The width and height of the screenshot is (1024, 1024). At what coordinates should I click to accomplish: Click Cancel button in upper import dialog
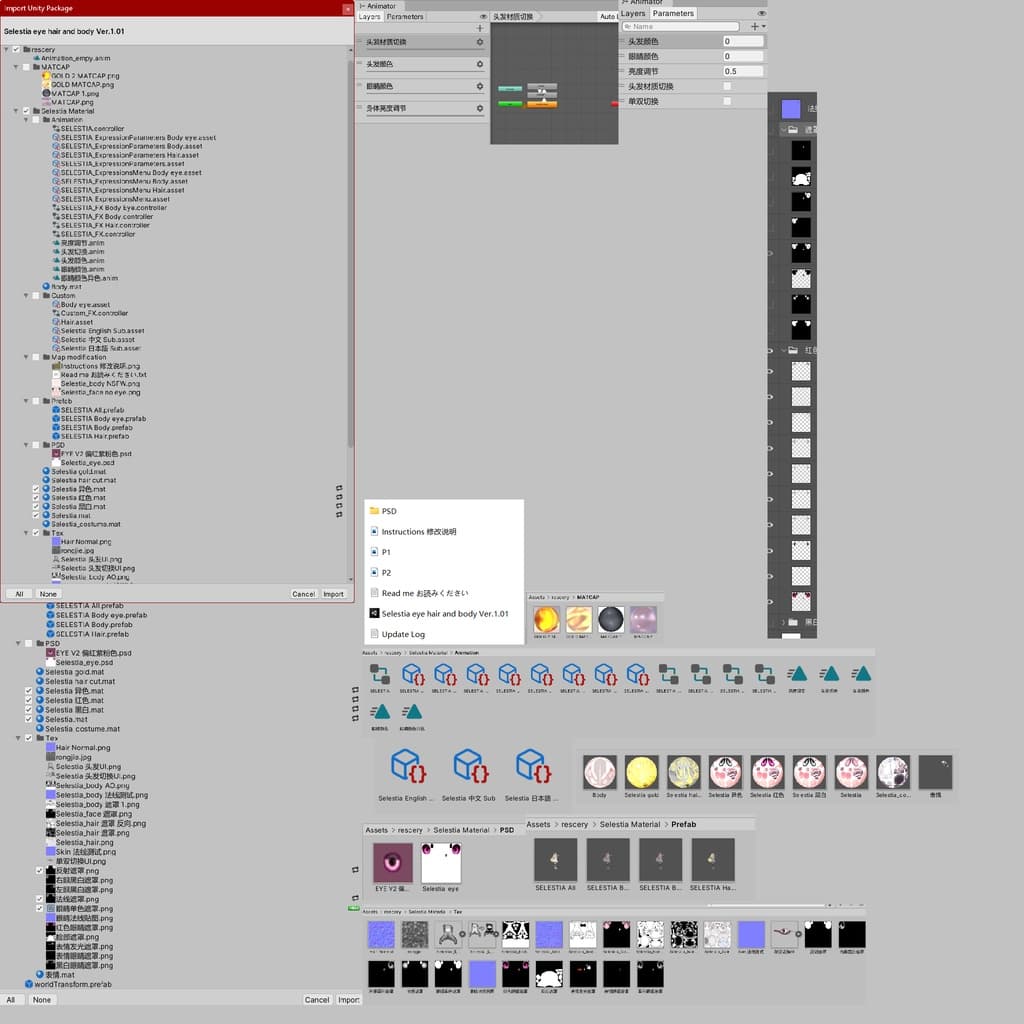(304, 594)
